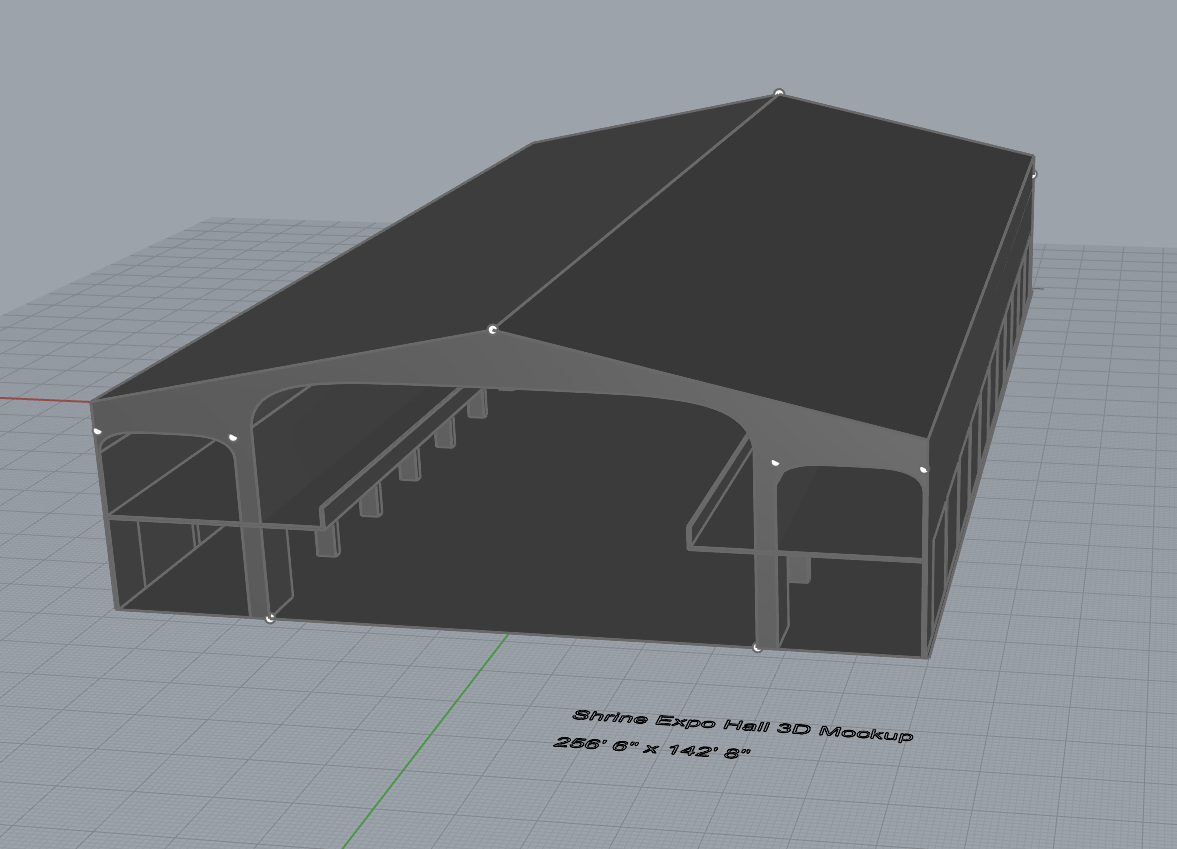
Task: Pick the point at the right column base
Action: pyautogui.click(x=757, y=647)
